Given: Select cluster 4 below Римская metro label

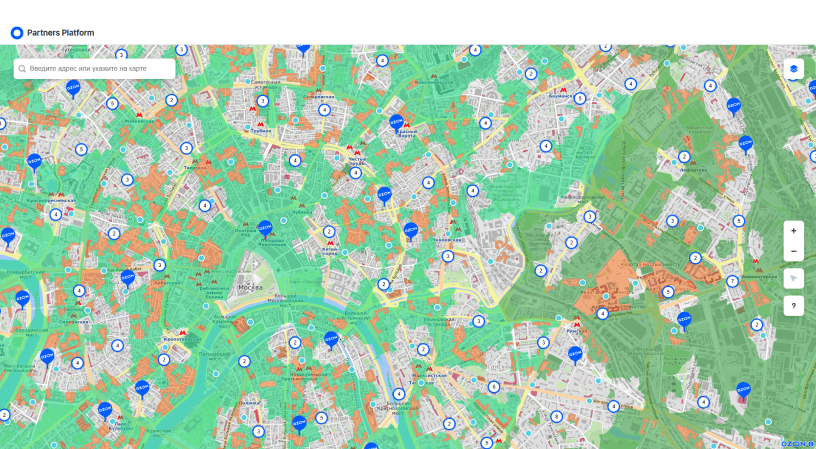Looking at the screenshot, I should [x=602, y=314].
